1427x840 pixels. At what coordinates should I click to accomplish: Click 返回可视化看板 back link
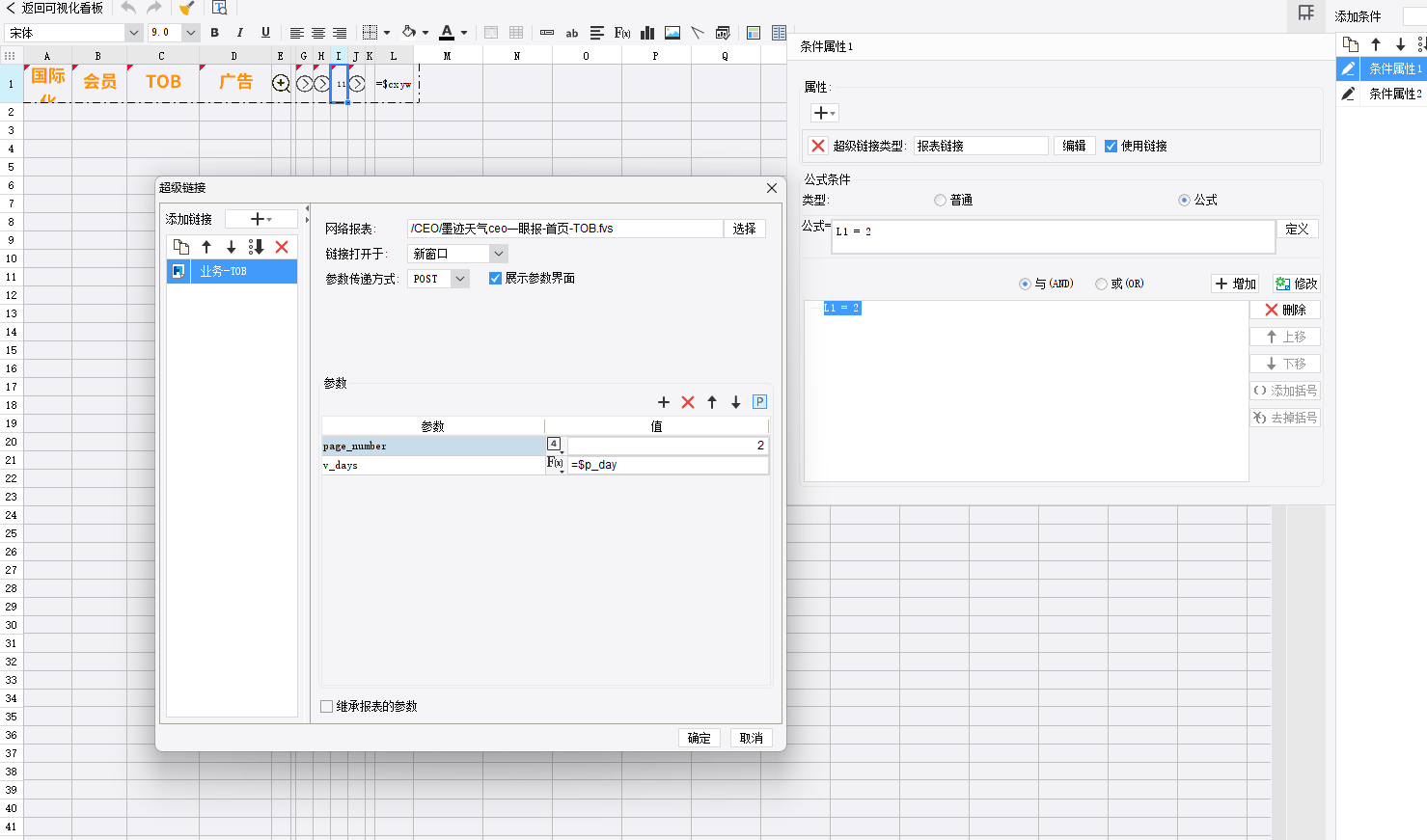pyautogui.click(x=54, y=8)
